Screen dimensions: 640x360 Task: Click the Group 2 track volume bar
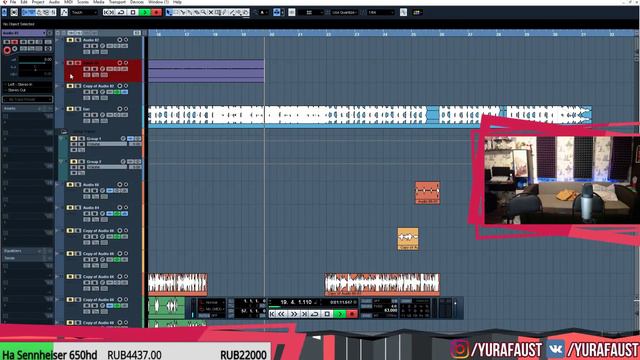[107, 167]
